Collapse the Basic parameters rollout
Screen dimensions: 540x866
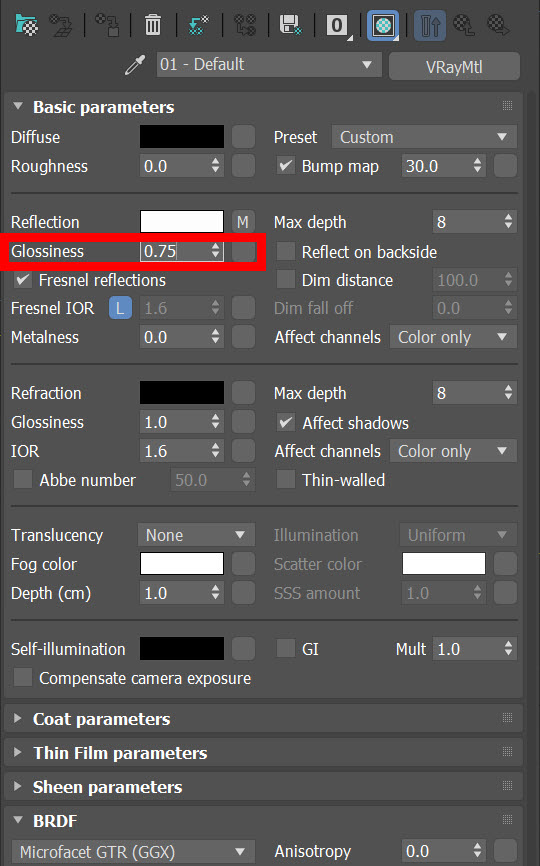click(x=18, y=105)
